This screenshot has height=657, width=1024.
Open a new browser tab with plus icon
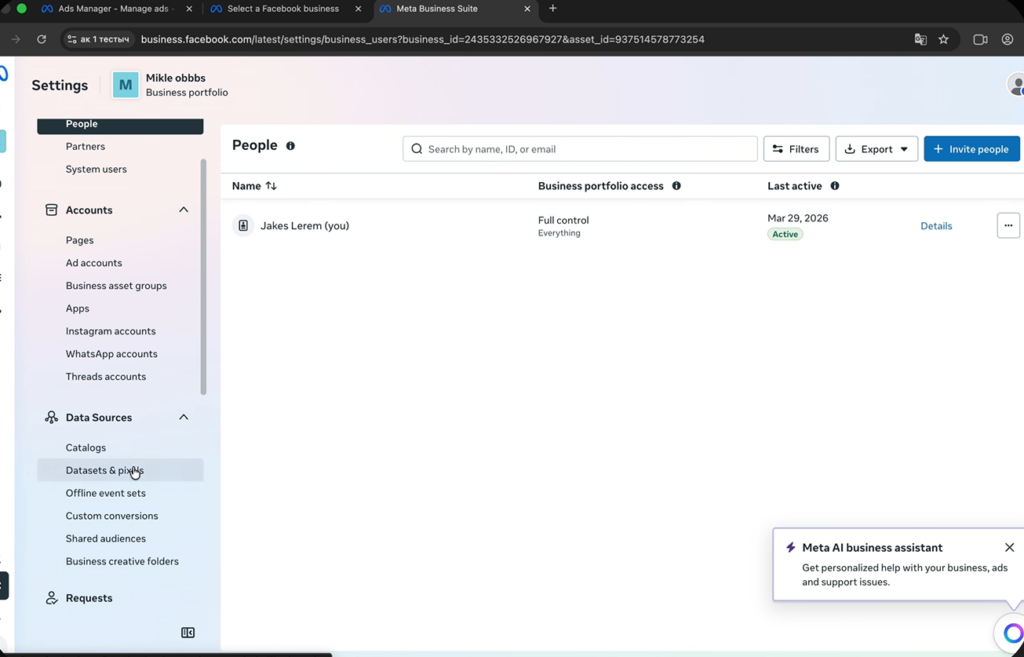tap(552, 8)
